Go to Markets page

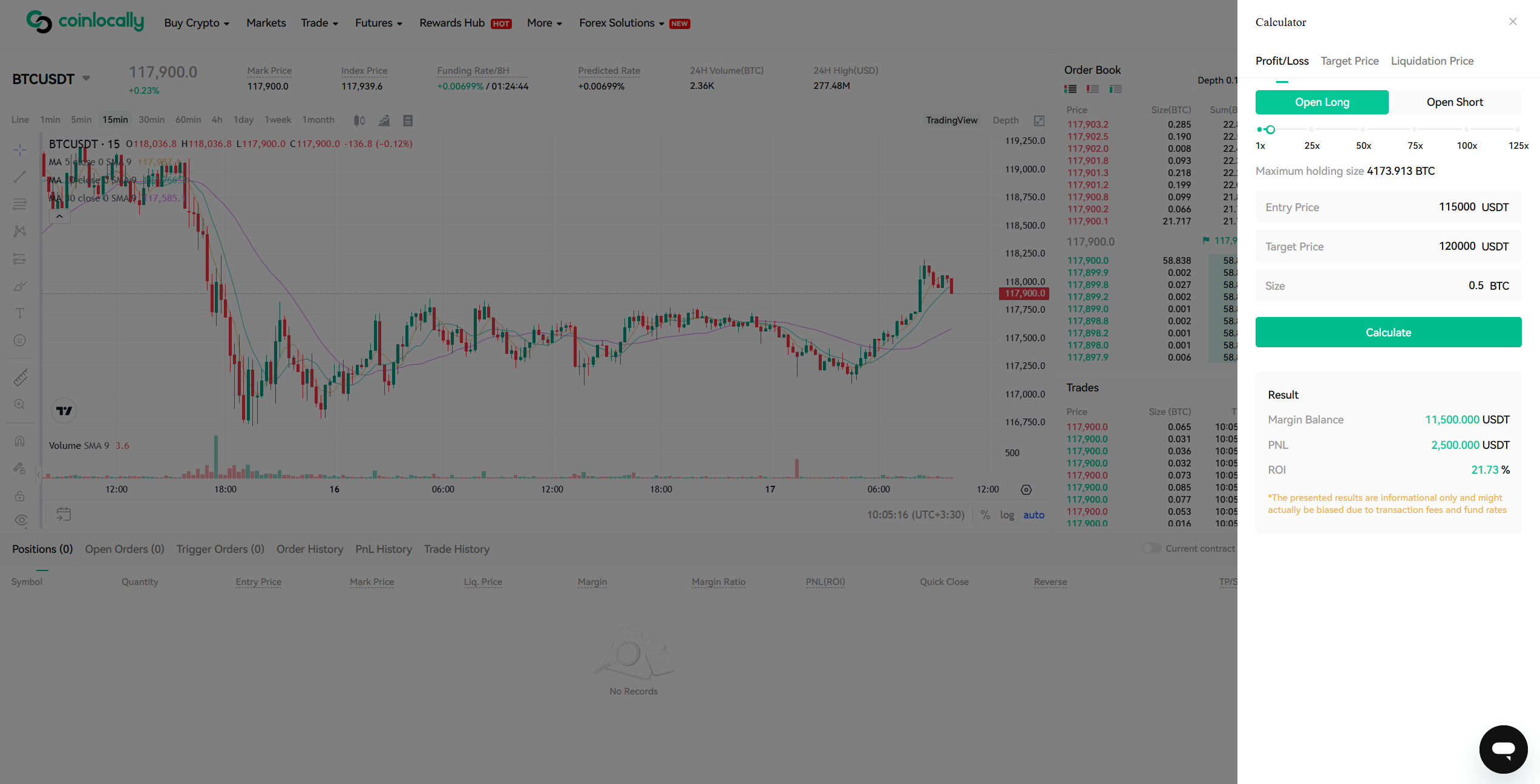(266, 23)
